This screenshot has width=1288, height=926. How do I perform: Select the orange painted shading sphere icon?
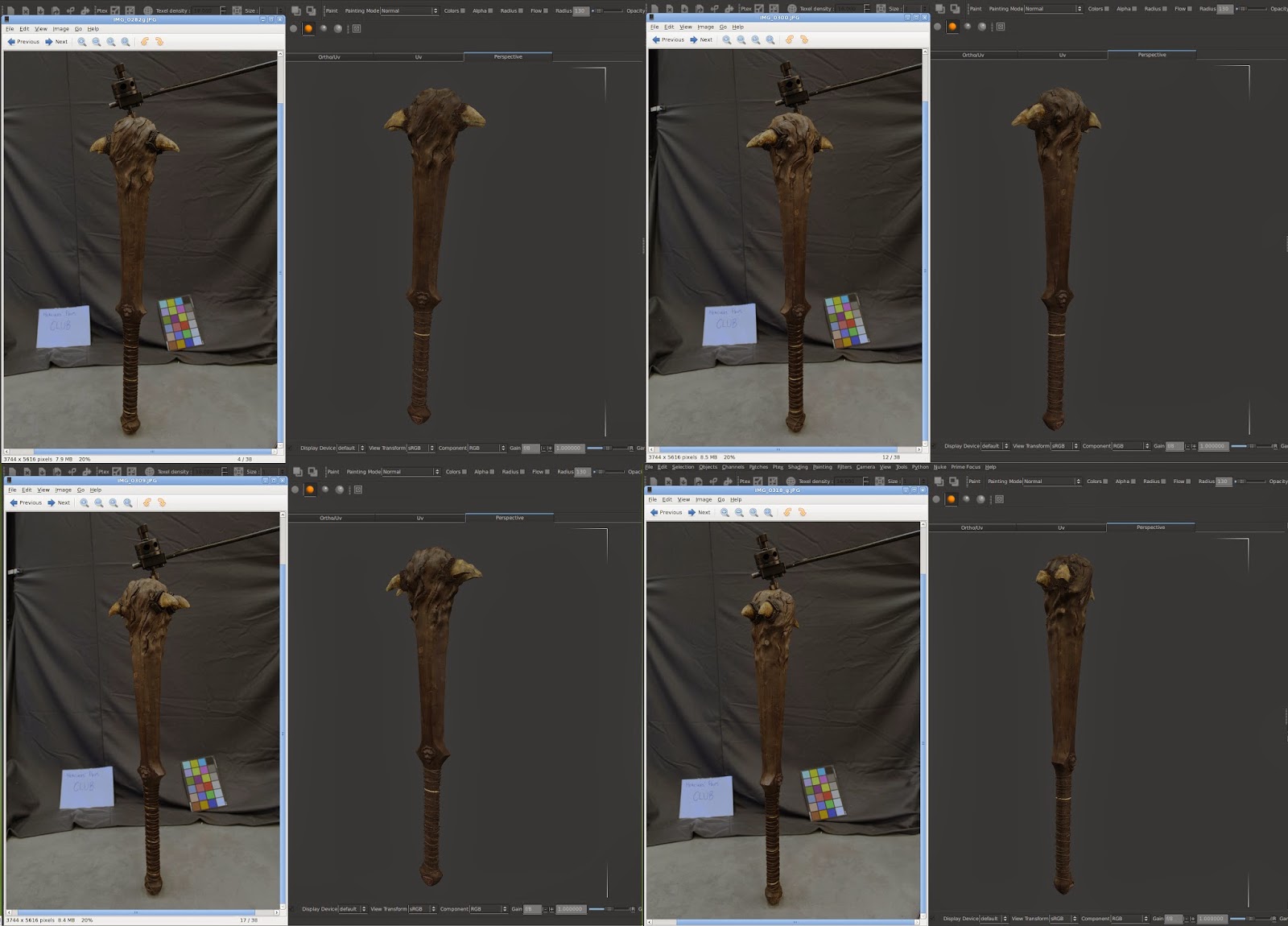pyautogui.click(x=308, y=27)
